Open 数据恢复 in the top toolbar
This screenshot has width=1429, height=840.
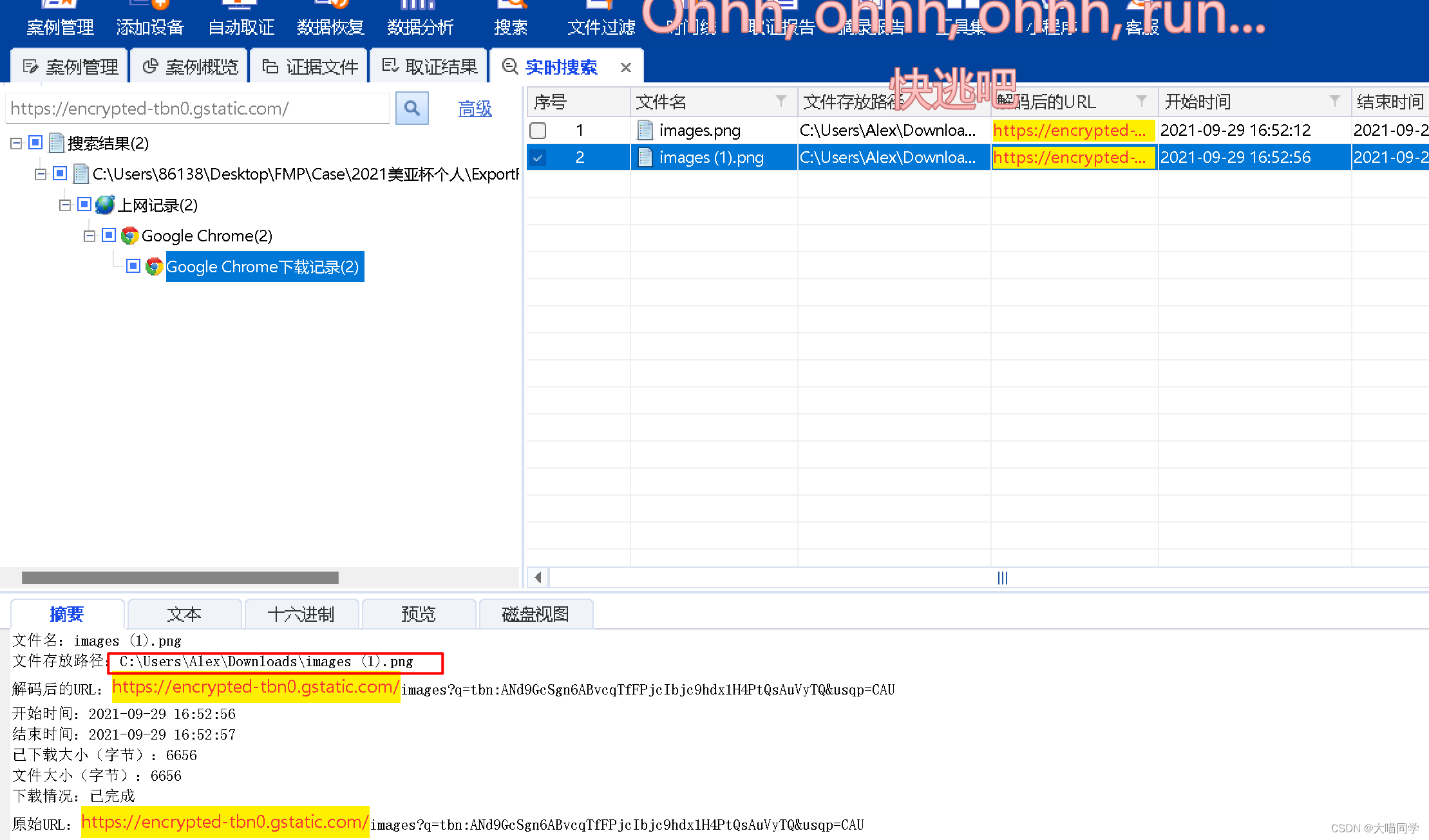click(x=330, y=27)
